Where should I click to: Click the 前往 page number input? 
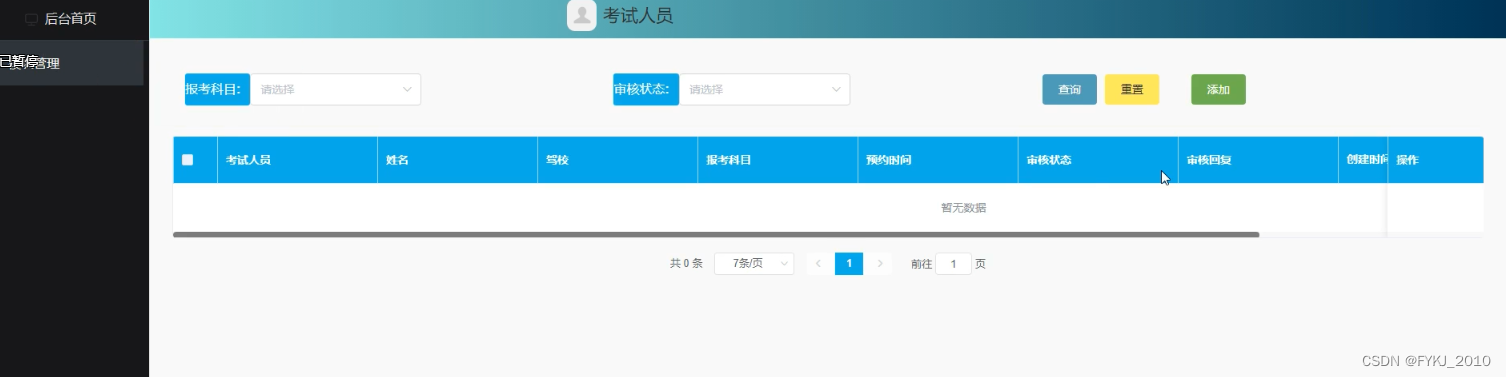953,264
